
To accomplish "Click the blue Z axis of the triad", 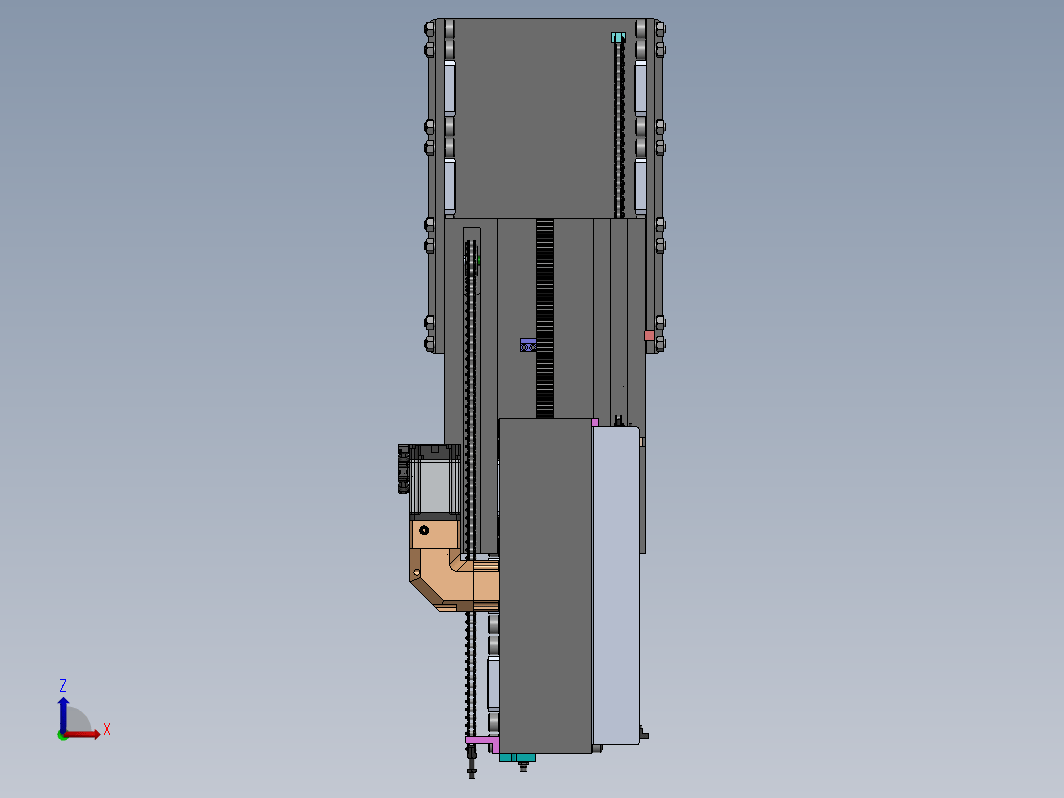I will click(x=63, y=715).
